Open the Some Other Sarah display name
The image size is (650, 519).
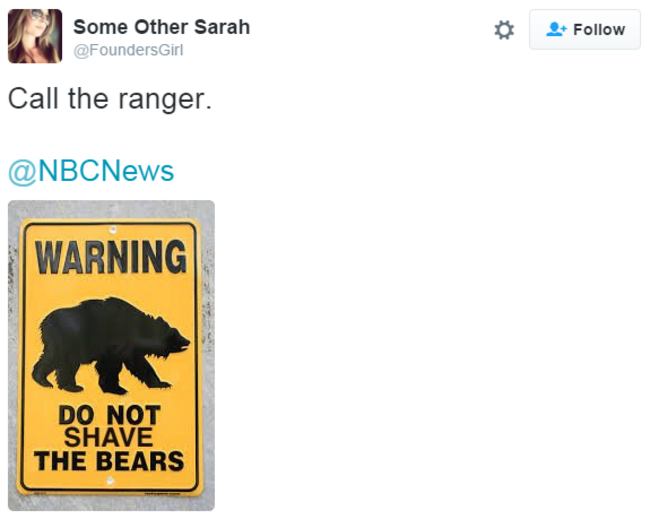coord(162,27)
